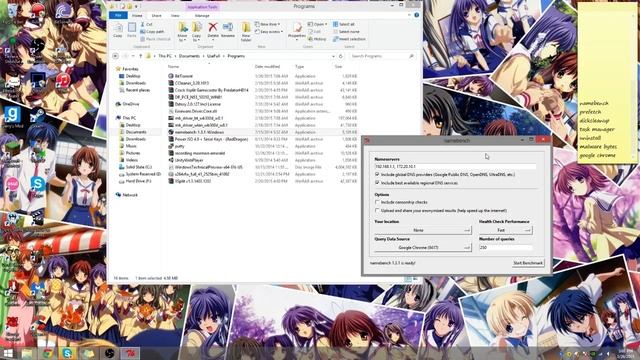
Task: Click the namebench taskbar icon
Action: tap(130, 353)
